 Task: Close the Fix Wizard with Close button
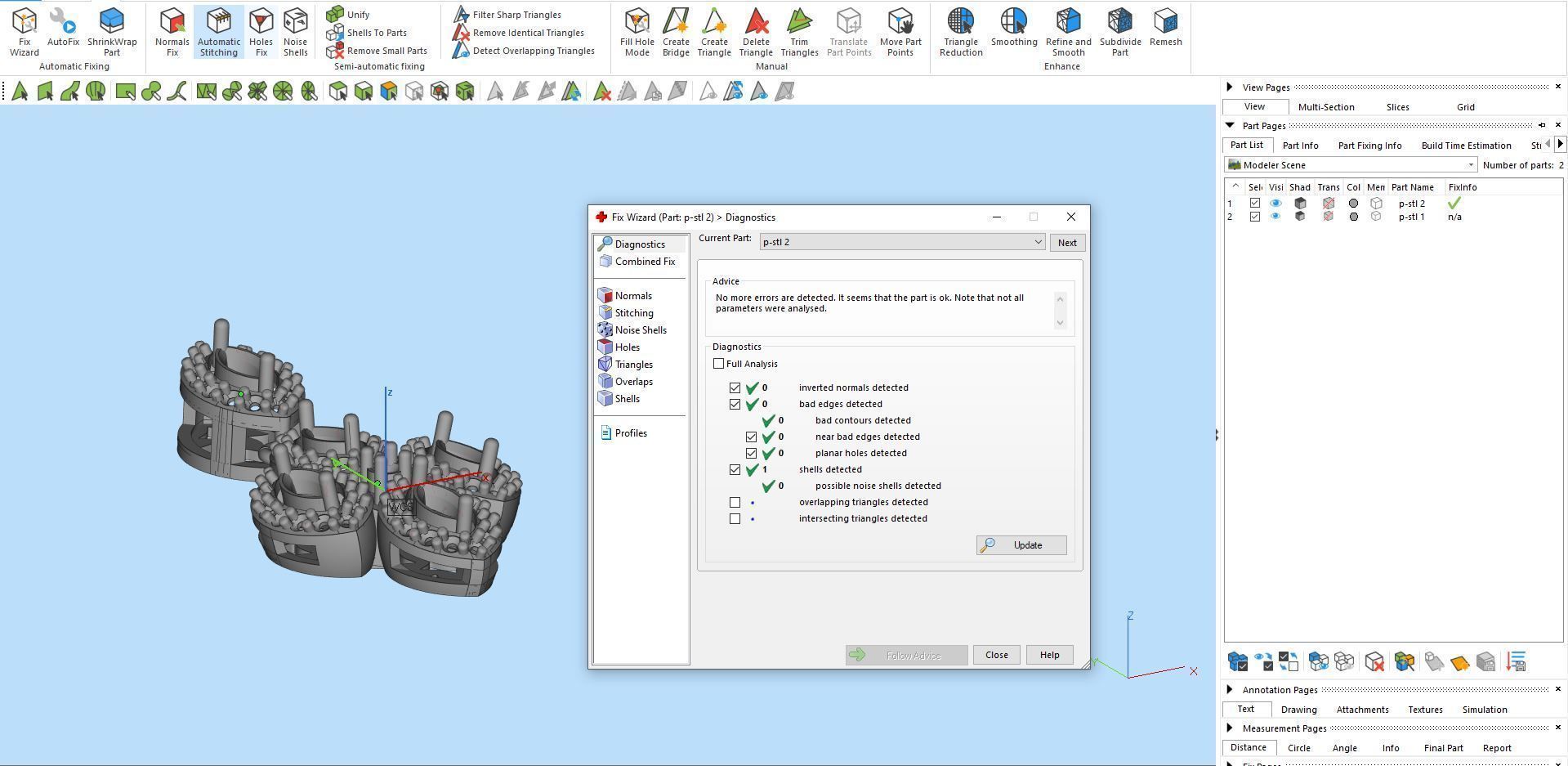click(996, 655)
